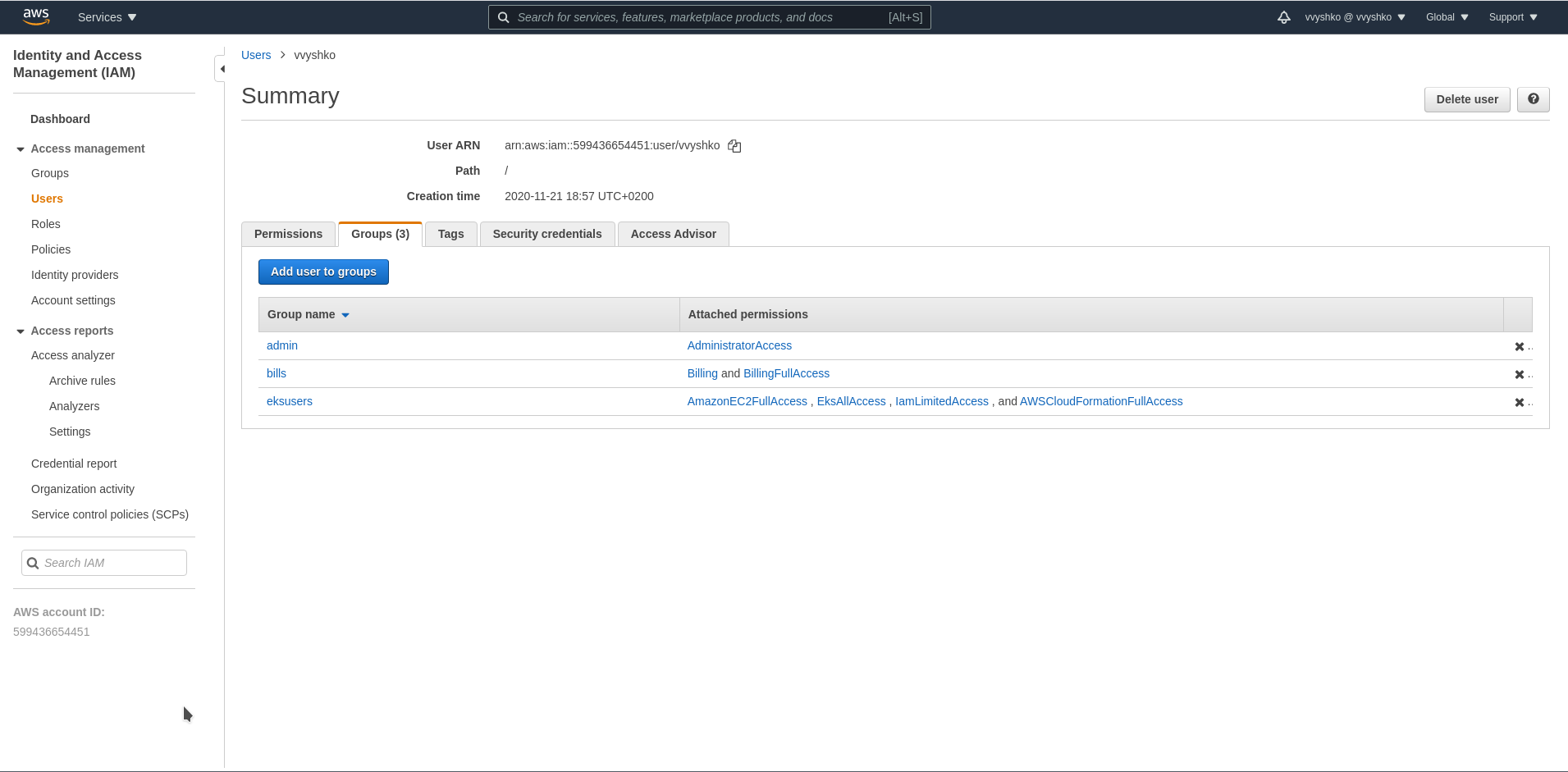
Task: Open Identity providers in the sidebar
Action: (75, 275)
